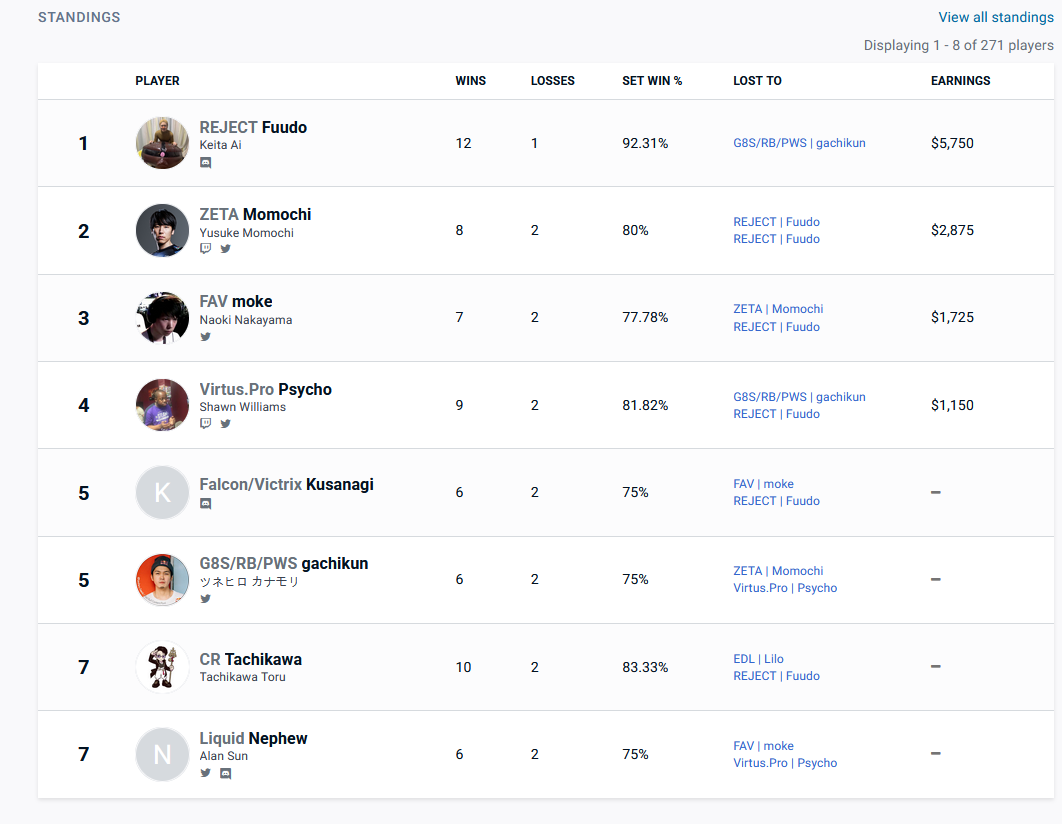The width and height of the screenshot is (1062, 824).
Task: Click the EARNINGS column header
Action: click(960, 81)
